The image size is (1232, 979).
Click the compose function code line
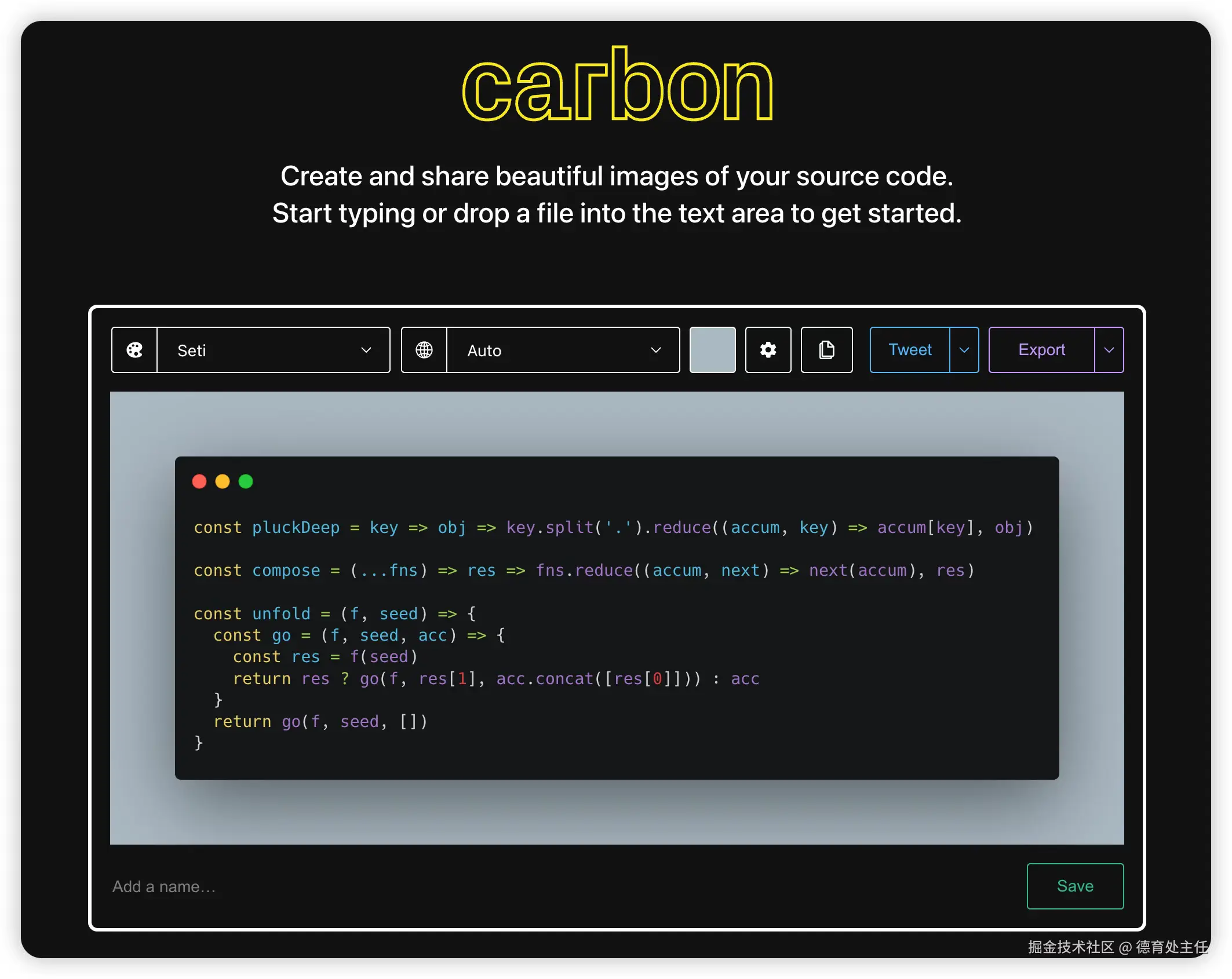click(584, 571)
